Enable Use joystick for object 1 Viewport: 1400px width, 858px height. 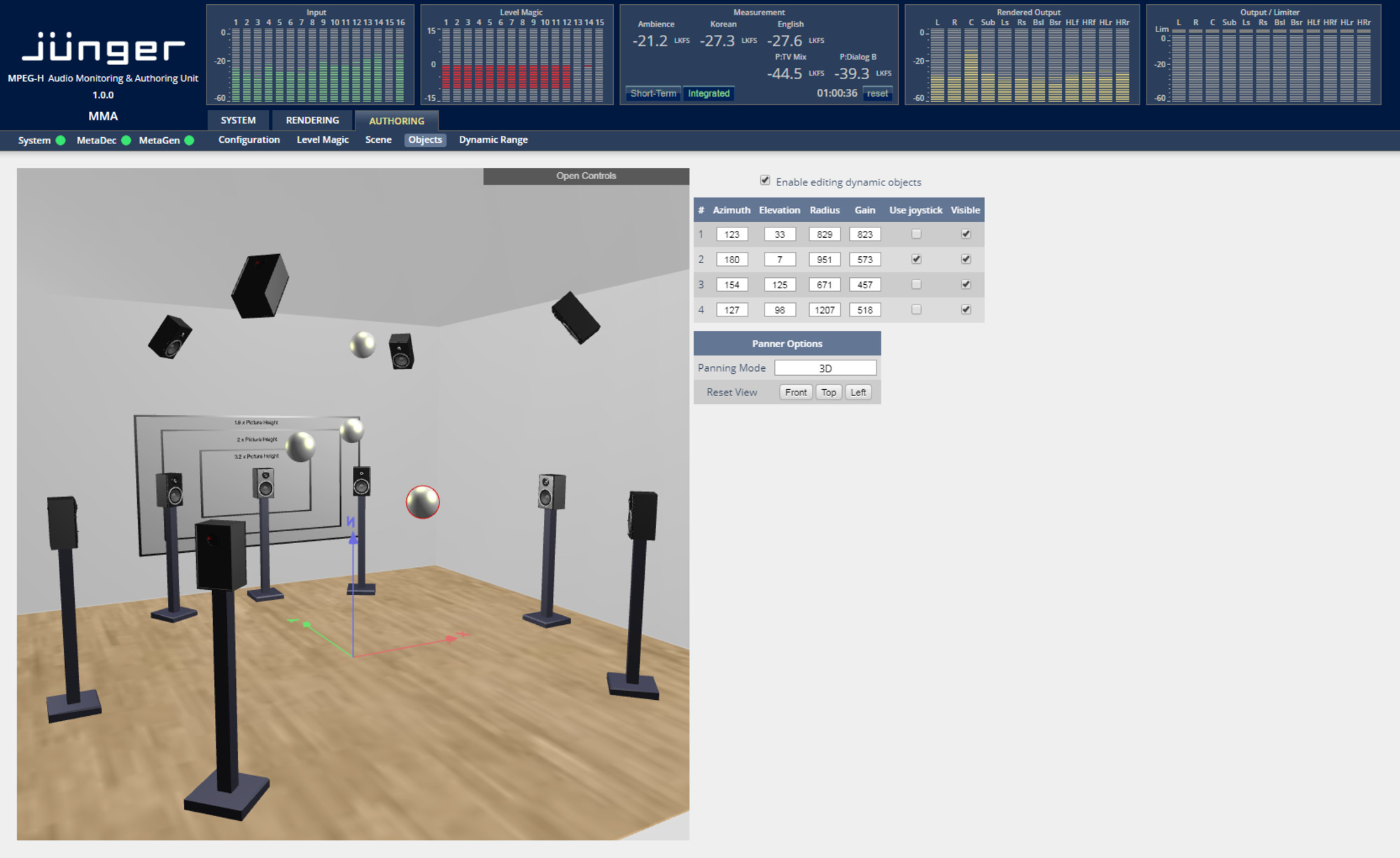click(916, 233)
